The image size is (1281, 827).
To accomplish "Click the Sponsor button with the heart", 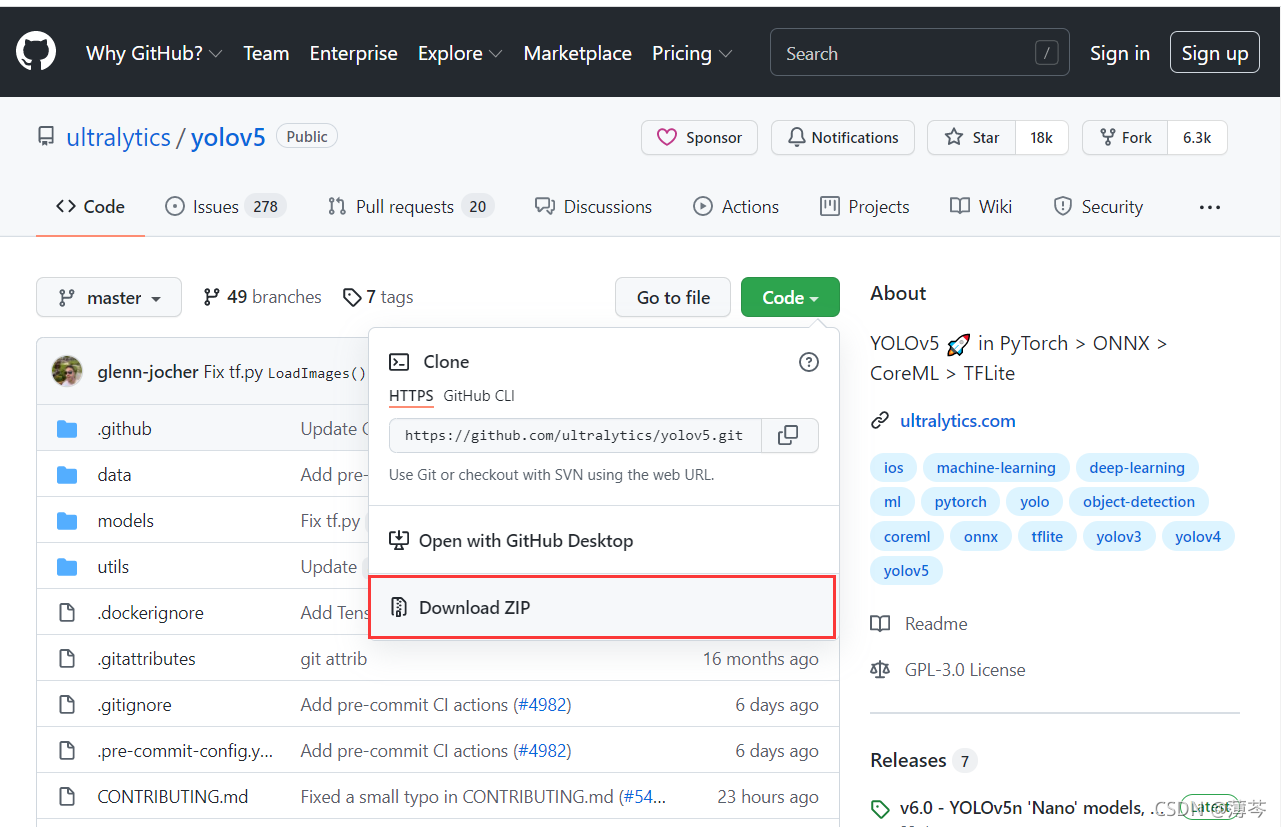I will coord(699,138).
